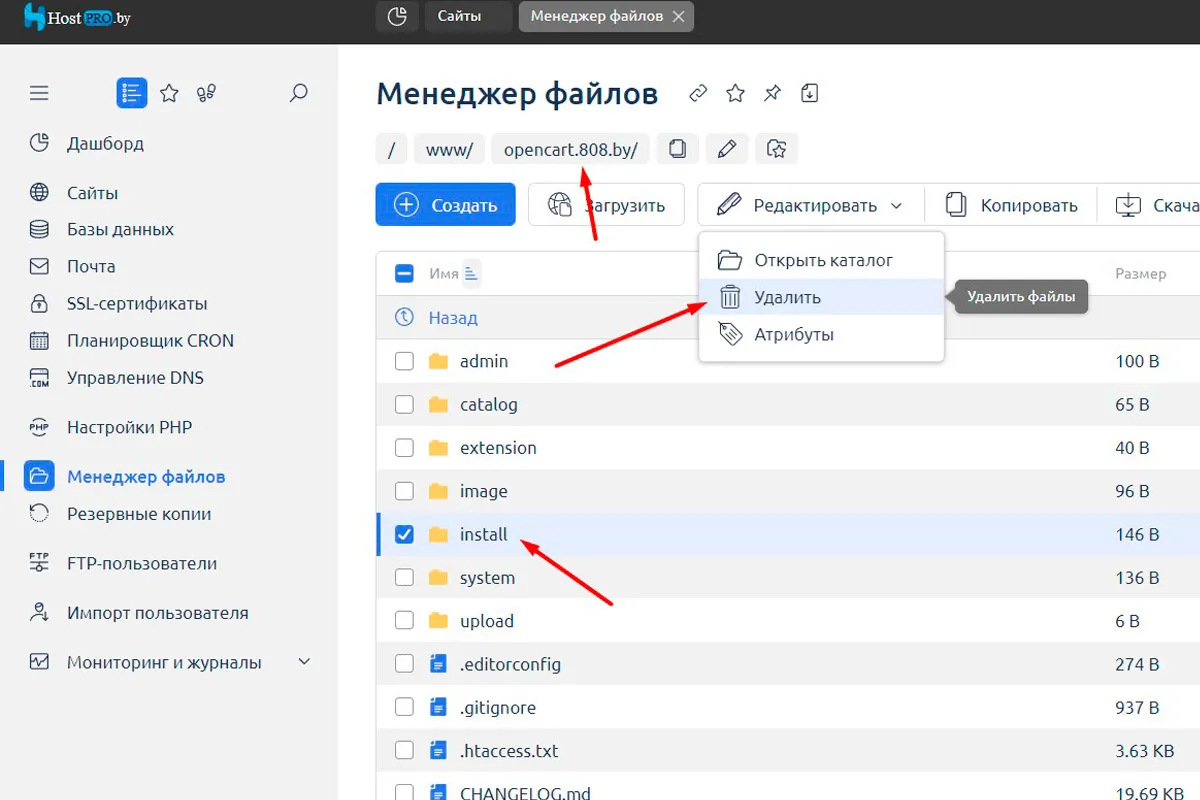Toggle sort order on Имя column
Image resolution: width=1200 pixels, height=800 pixels.
pyautogui.click(x=472, y=273)
